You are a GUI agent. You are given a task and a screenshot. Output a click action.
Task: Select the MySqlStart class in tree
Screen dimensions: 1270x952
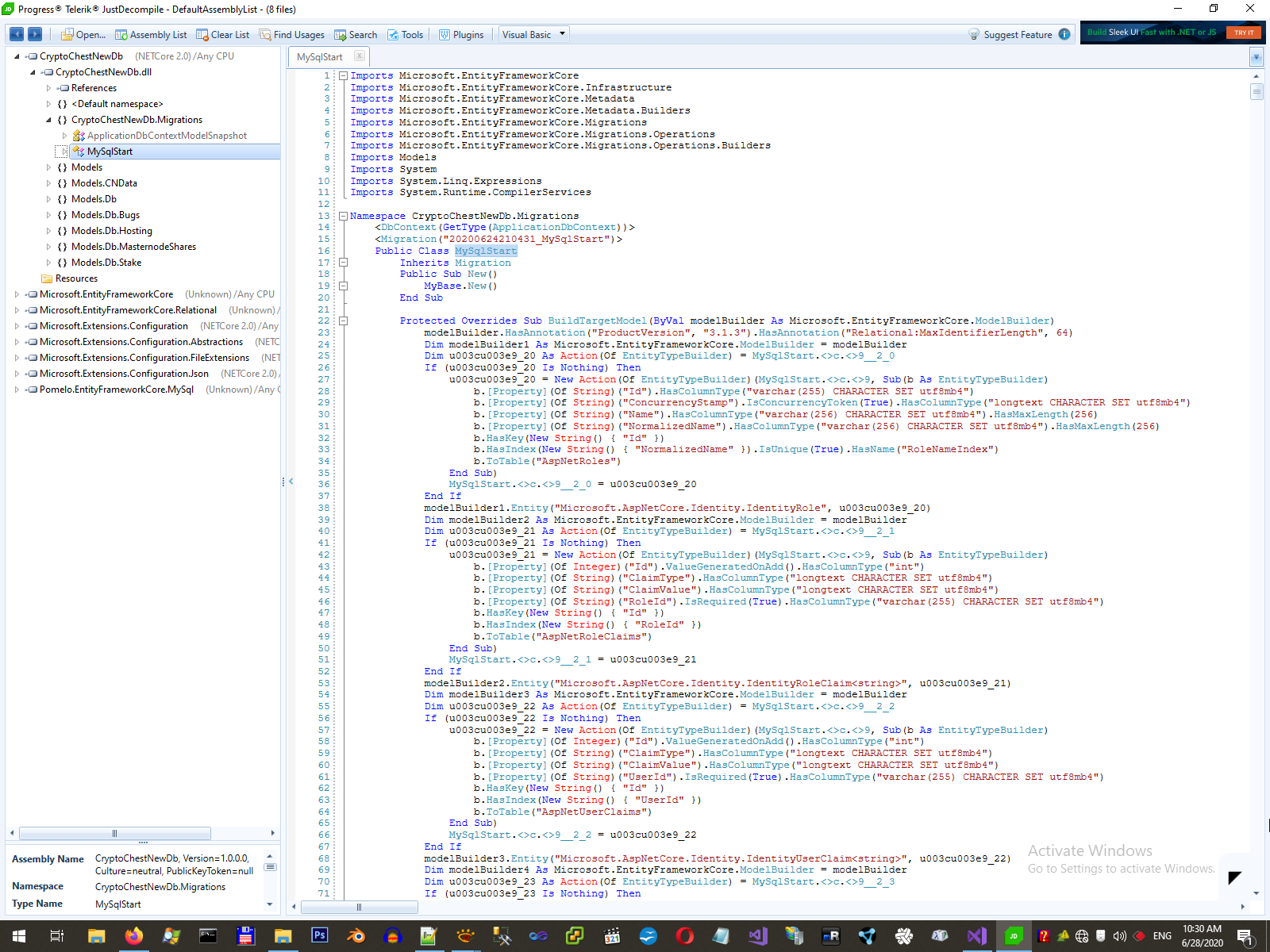tap(110, 152)
